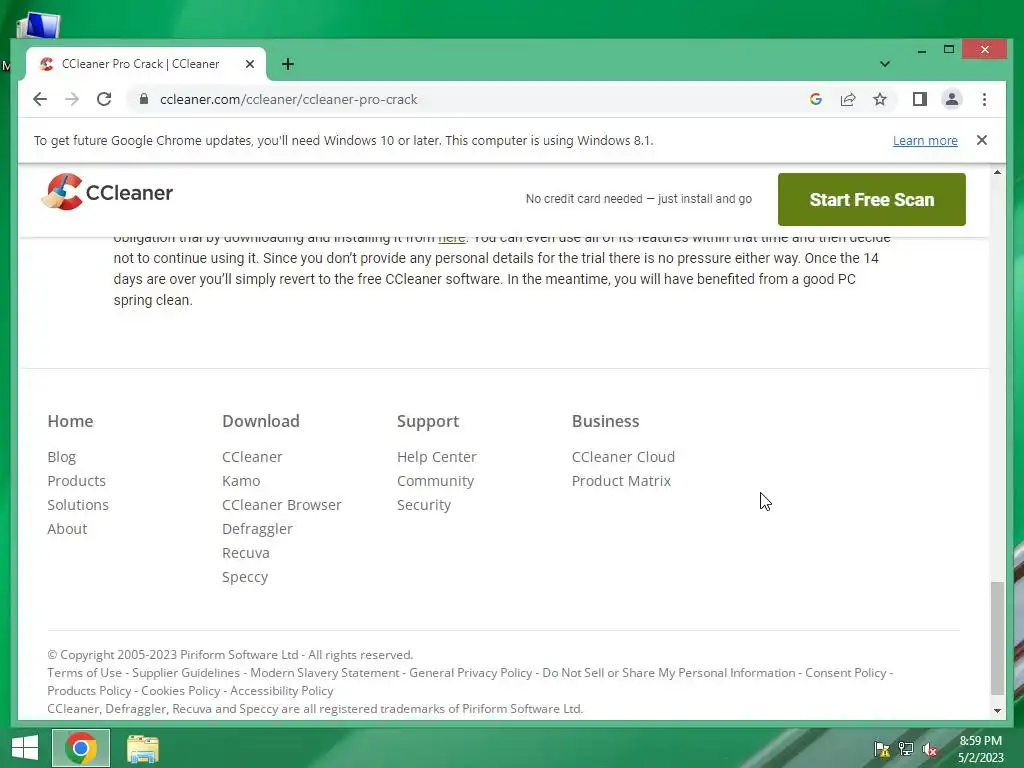
Task: Open the Download footer heading
Action: pyautogui.click(x=261, y=421)
